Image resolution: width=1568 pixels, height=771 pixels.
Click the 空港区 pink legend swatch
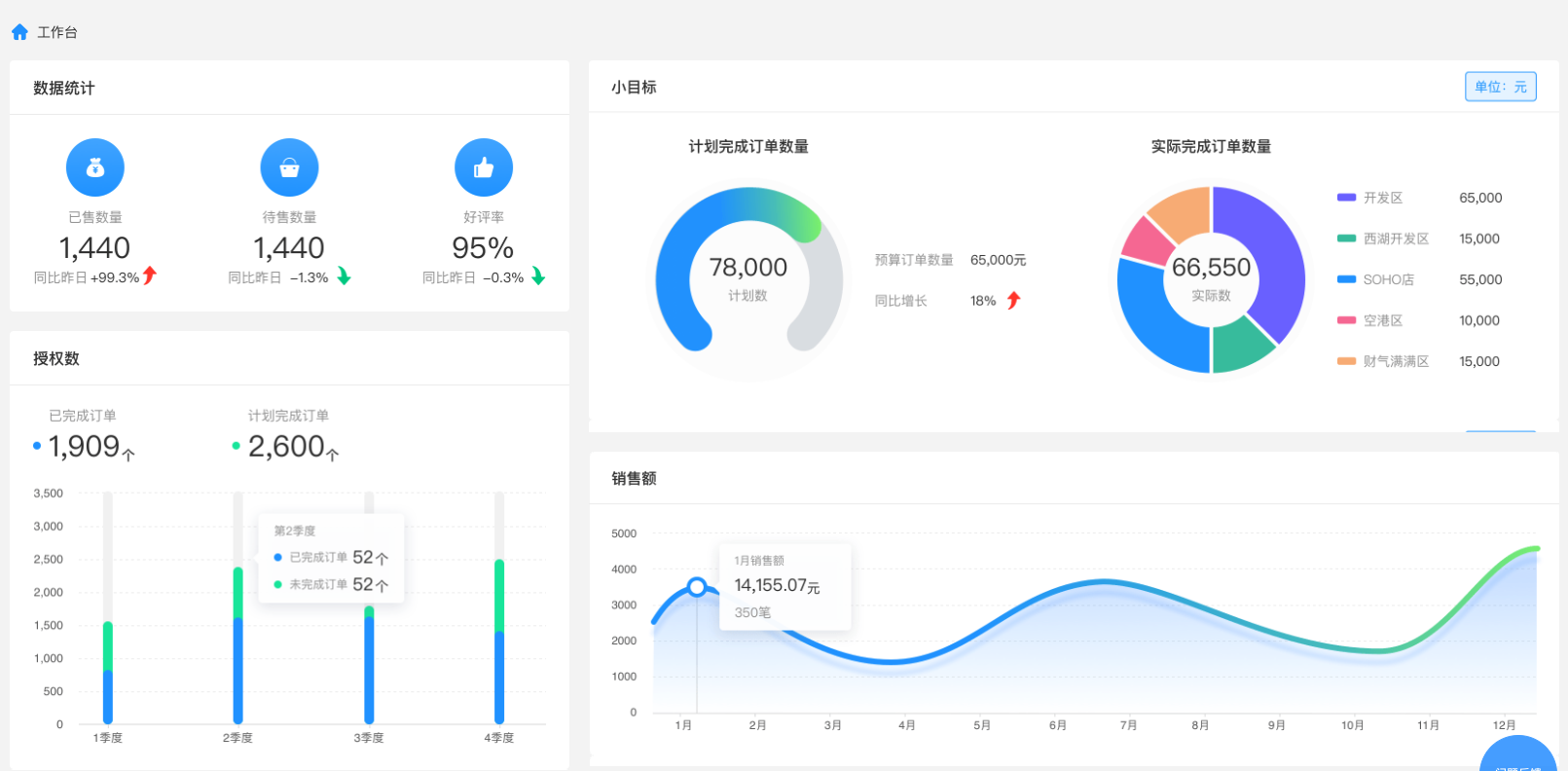(x=1346, y=320)
